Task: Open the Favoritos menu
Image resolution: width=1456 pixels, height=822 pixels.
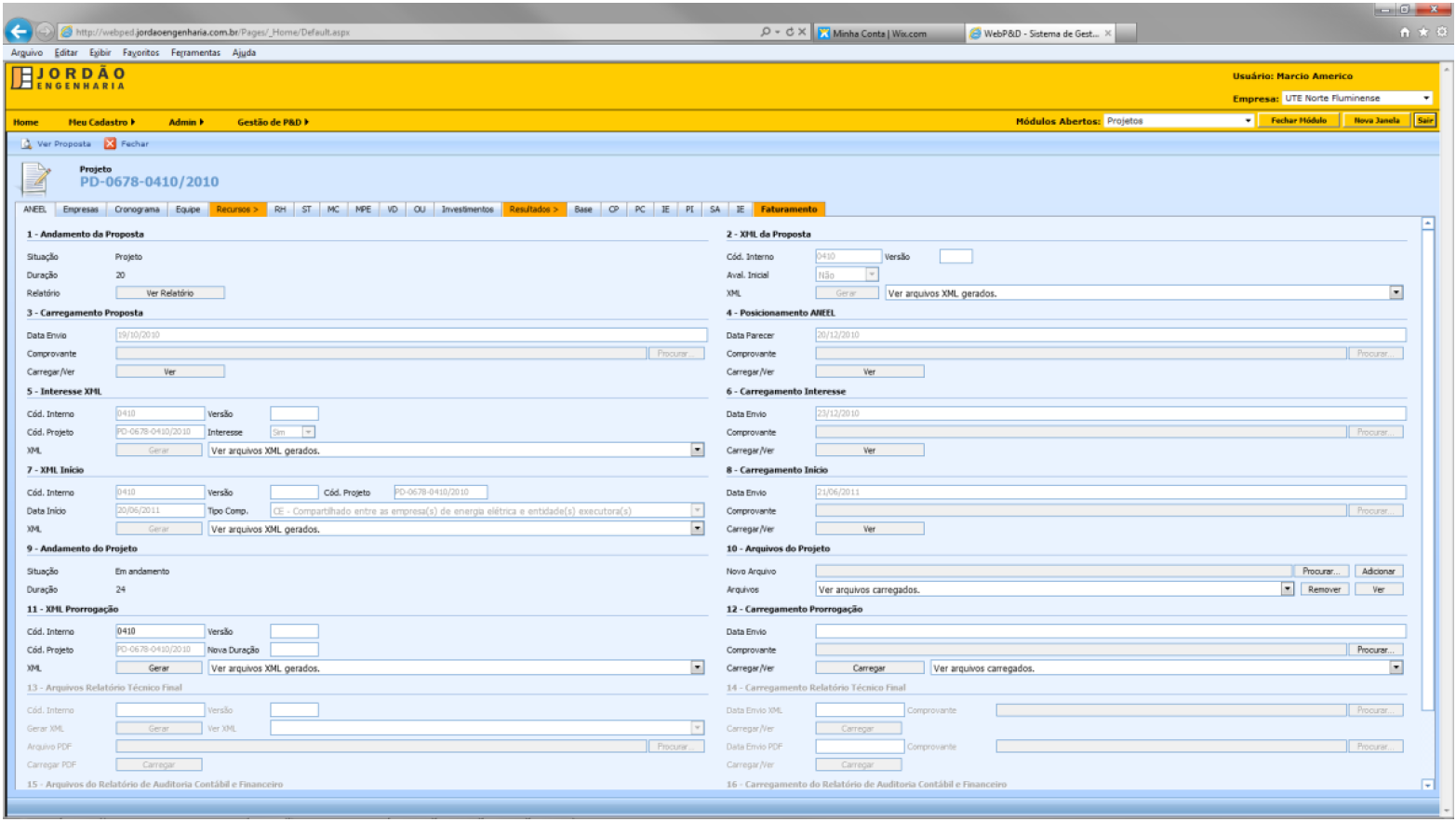Action: coord(140,53)
